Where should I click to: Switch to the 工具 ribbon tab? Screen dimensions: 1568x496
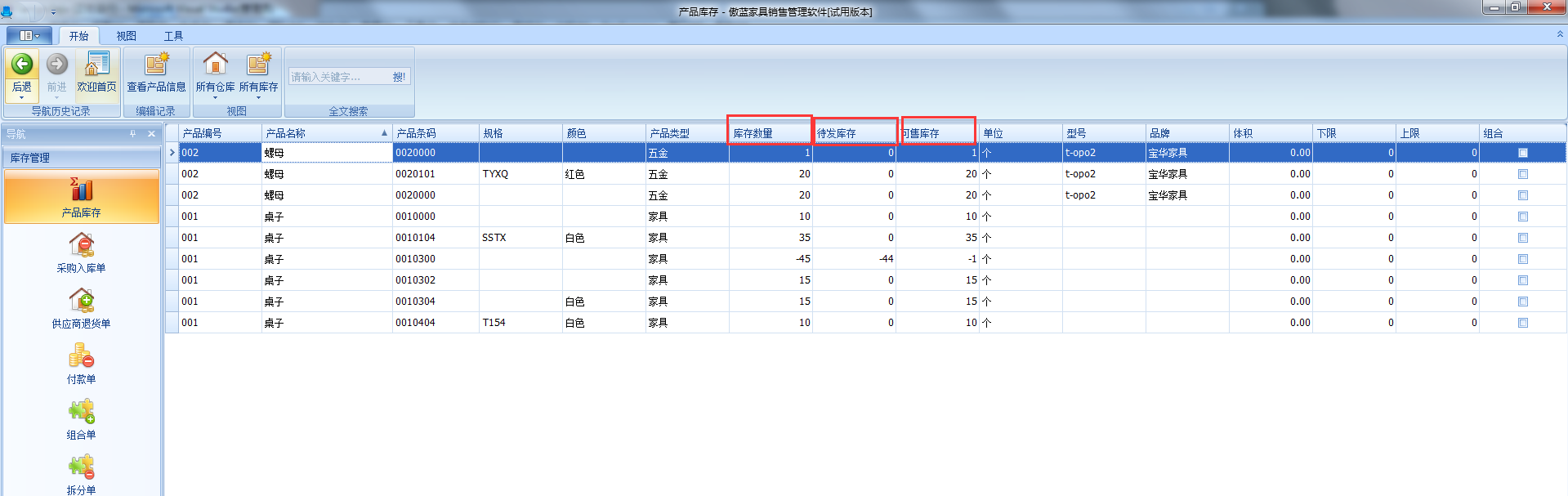[173, 36]
